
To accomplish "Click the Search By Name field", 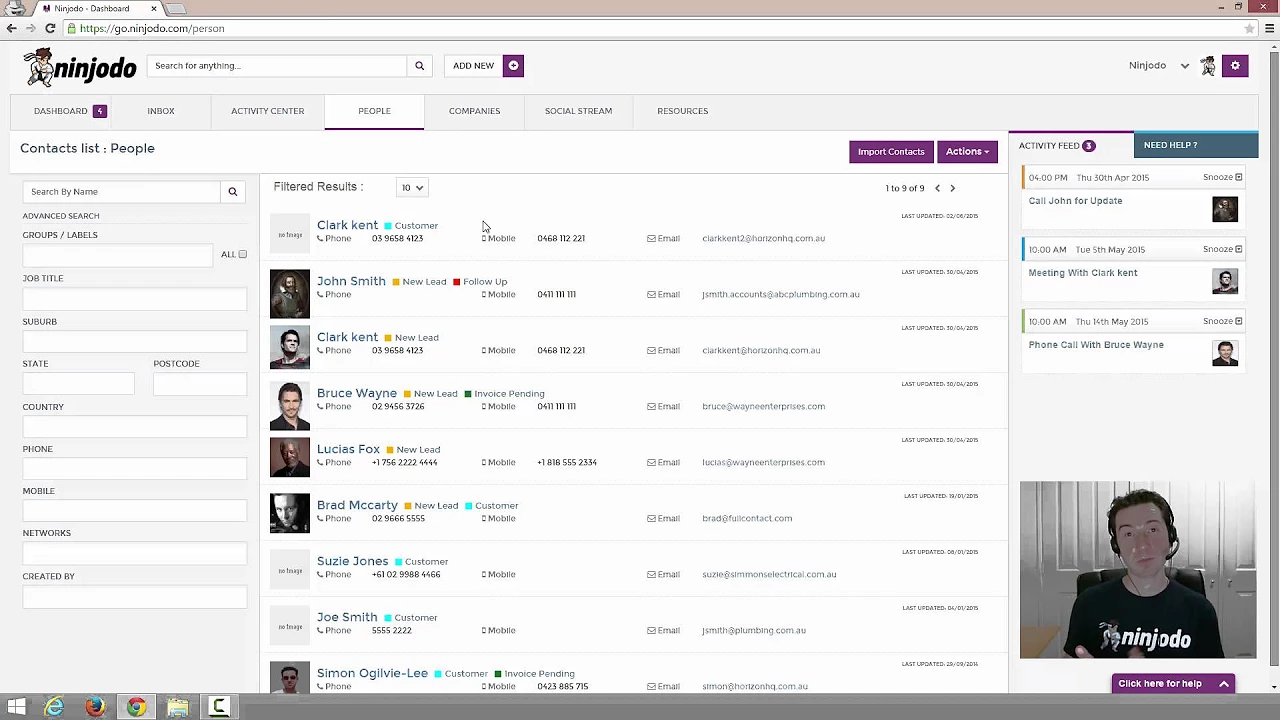I will (x=121, y=192).
